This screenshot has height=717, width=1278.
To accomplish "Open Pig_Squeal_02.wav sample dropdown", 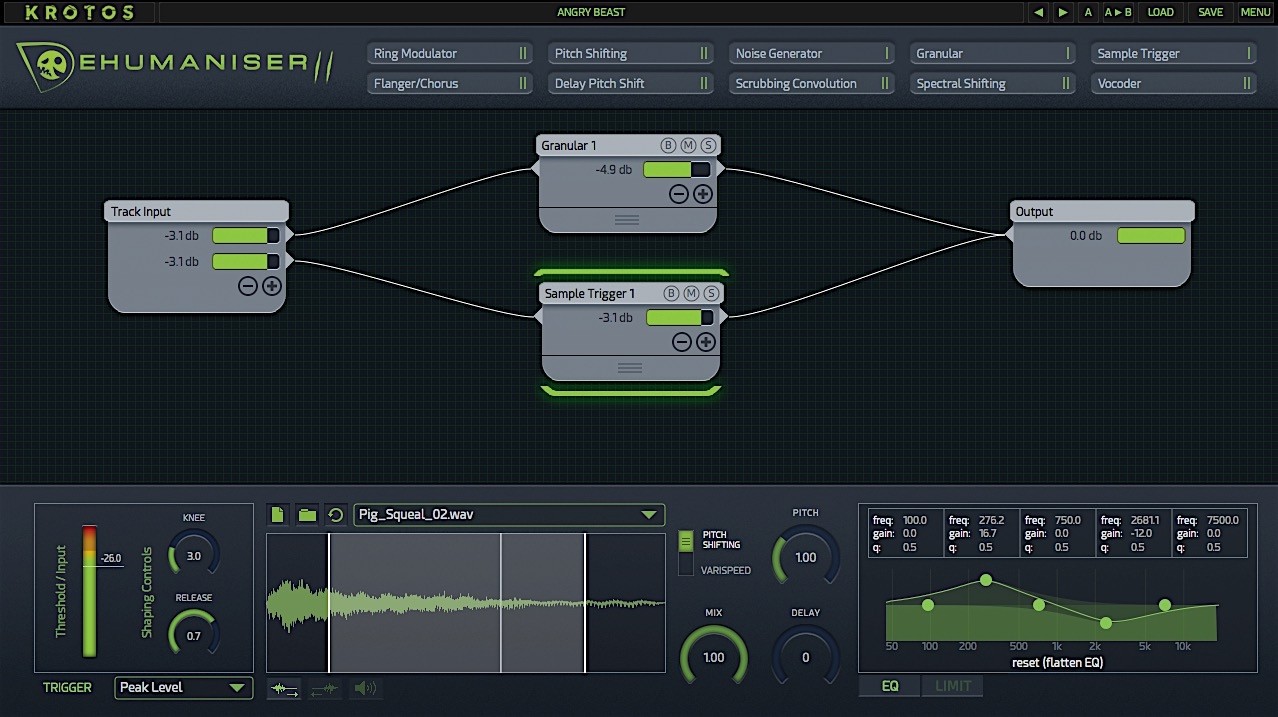I will coord(509,515).
